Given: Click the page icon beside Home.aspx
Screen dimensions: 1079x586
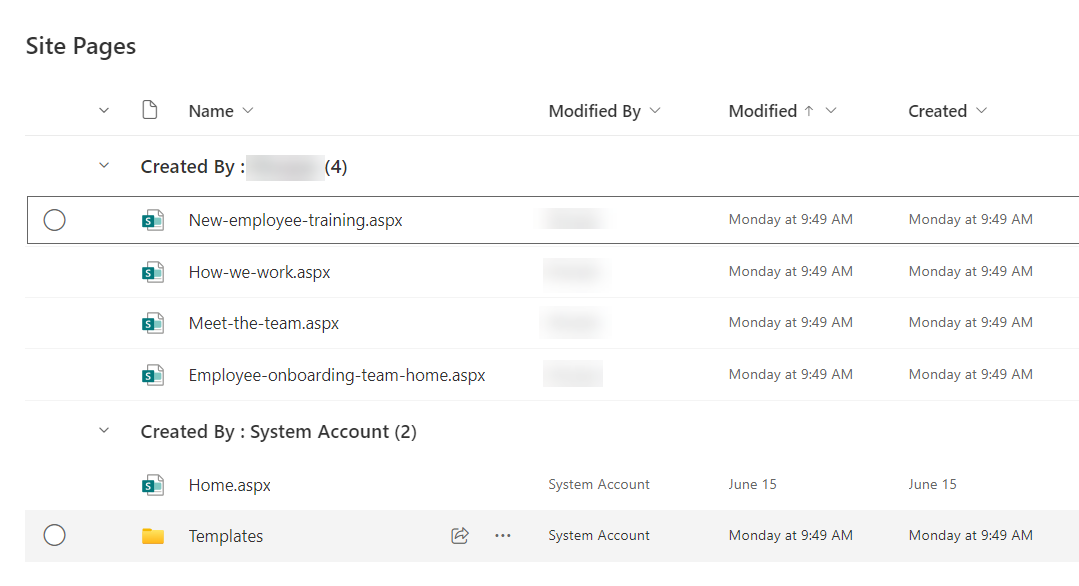Looking at the screenshot, I should coord(152,484).
